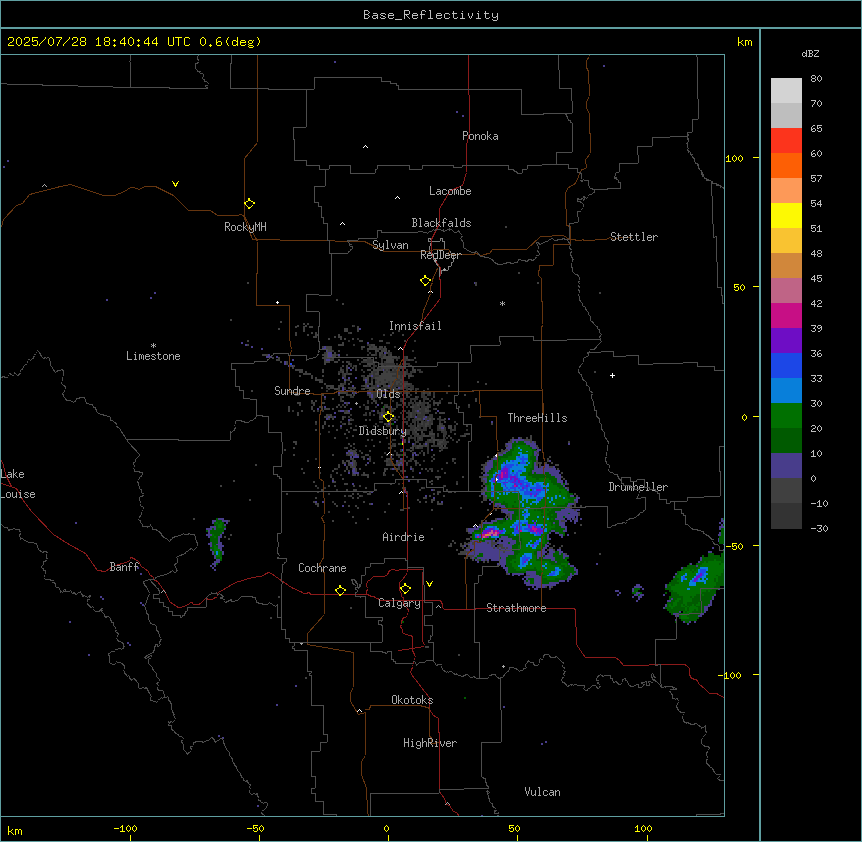Click the green storm cell at the map's east edge

pyautogui.click(x=694, y=586)
